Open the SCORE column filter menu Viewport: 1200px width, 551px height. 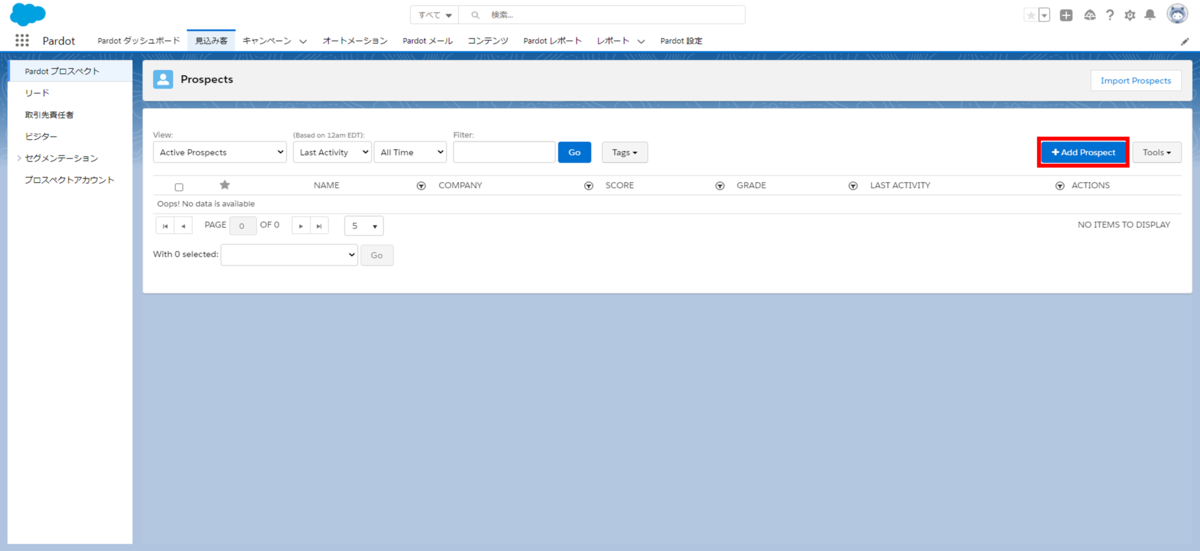[x=720, y=186]
